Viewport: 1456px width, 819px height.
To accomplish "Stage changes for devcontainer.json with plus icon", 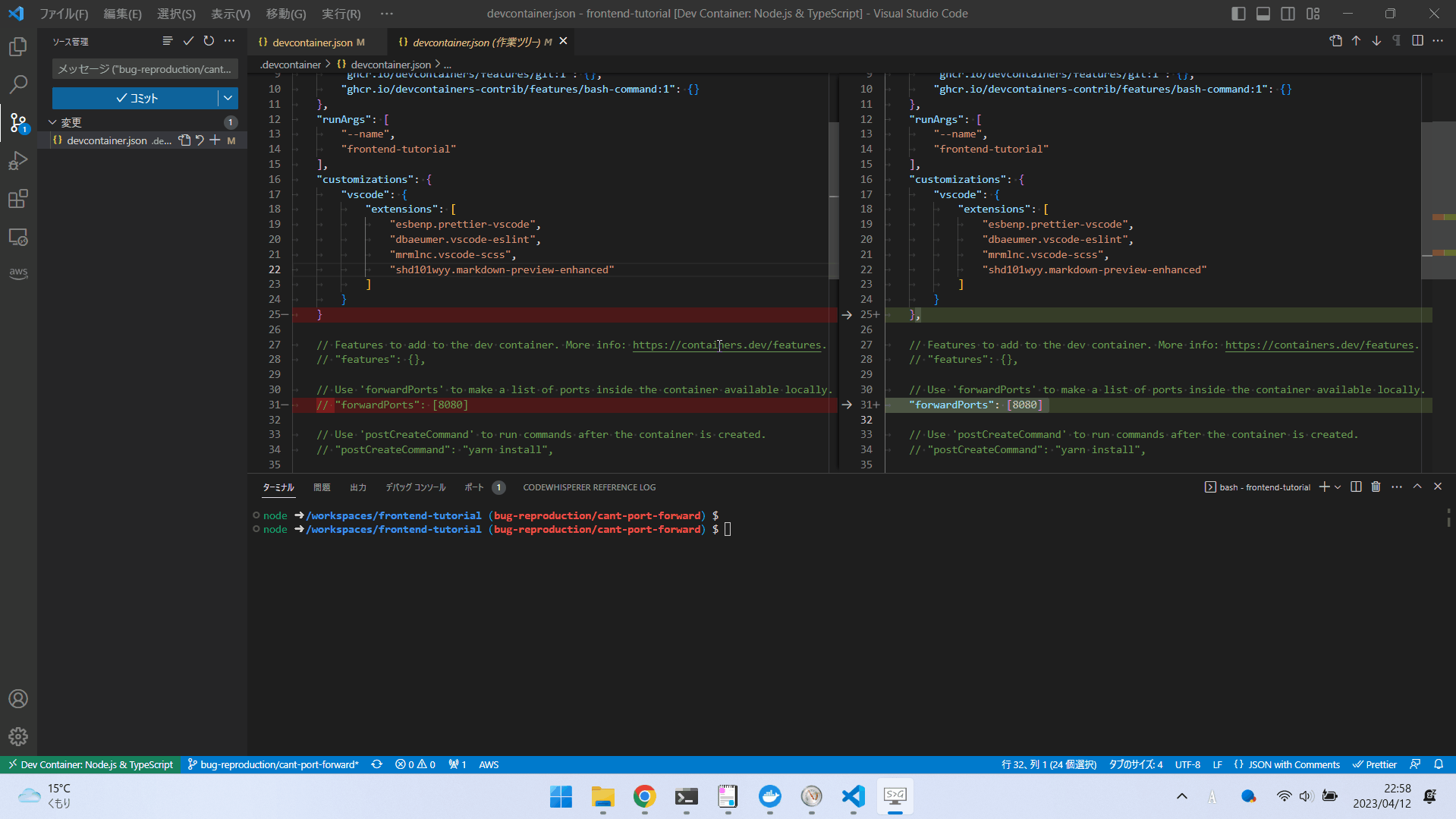I will pyautogui.click(x=215, y=140).
